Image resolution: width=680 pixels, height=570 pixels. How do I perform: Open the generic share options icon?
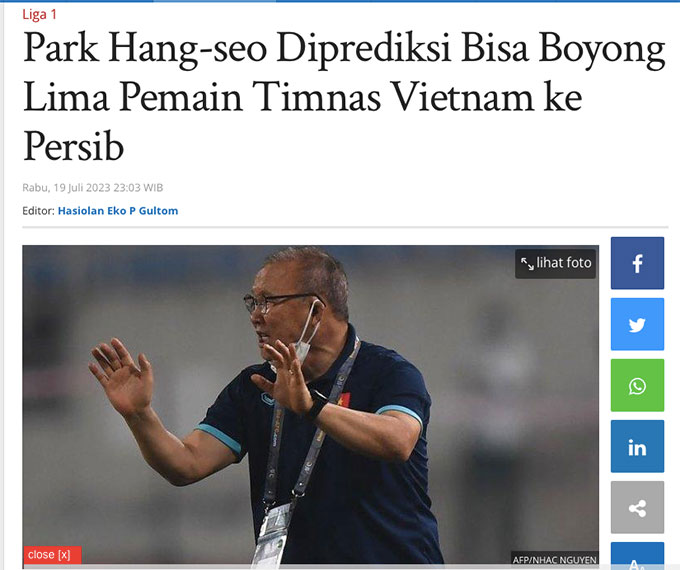coord(637,508)
